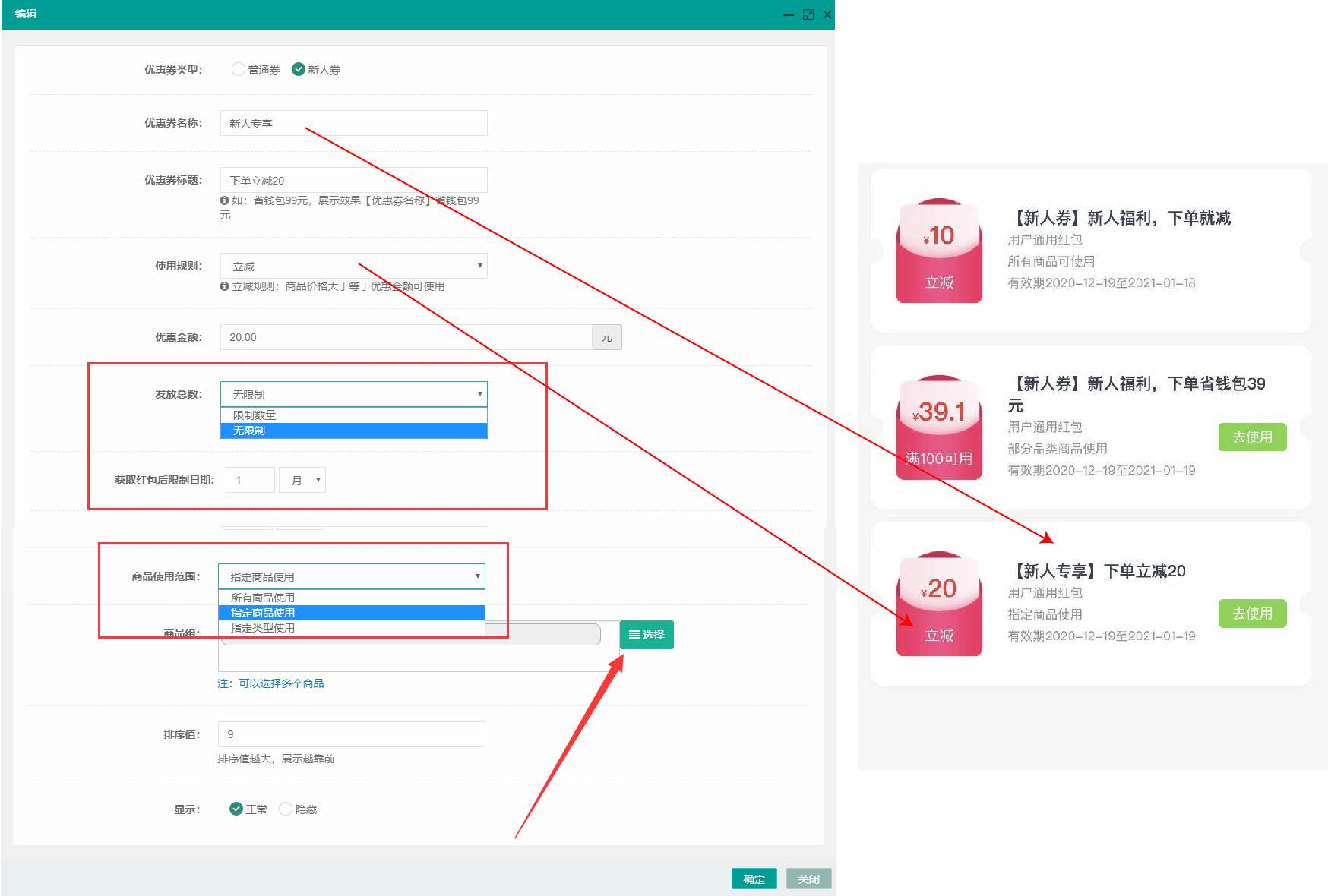The width and height of the screenshot is (1328, 896).
Task: Maximize the 编辑 dialog
Action: [x=808, y=14]
